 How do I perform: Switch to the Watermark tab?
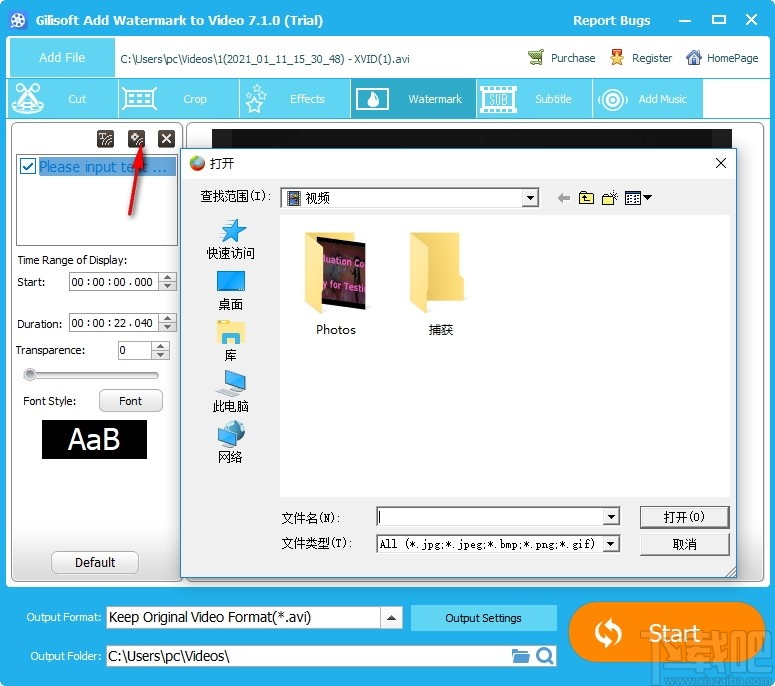[413, 98]
